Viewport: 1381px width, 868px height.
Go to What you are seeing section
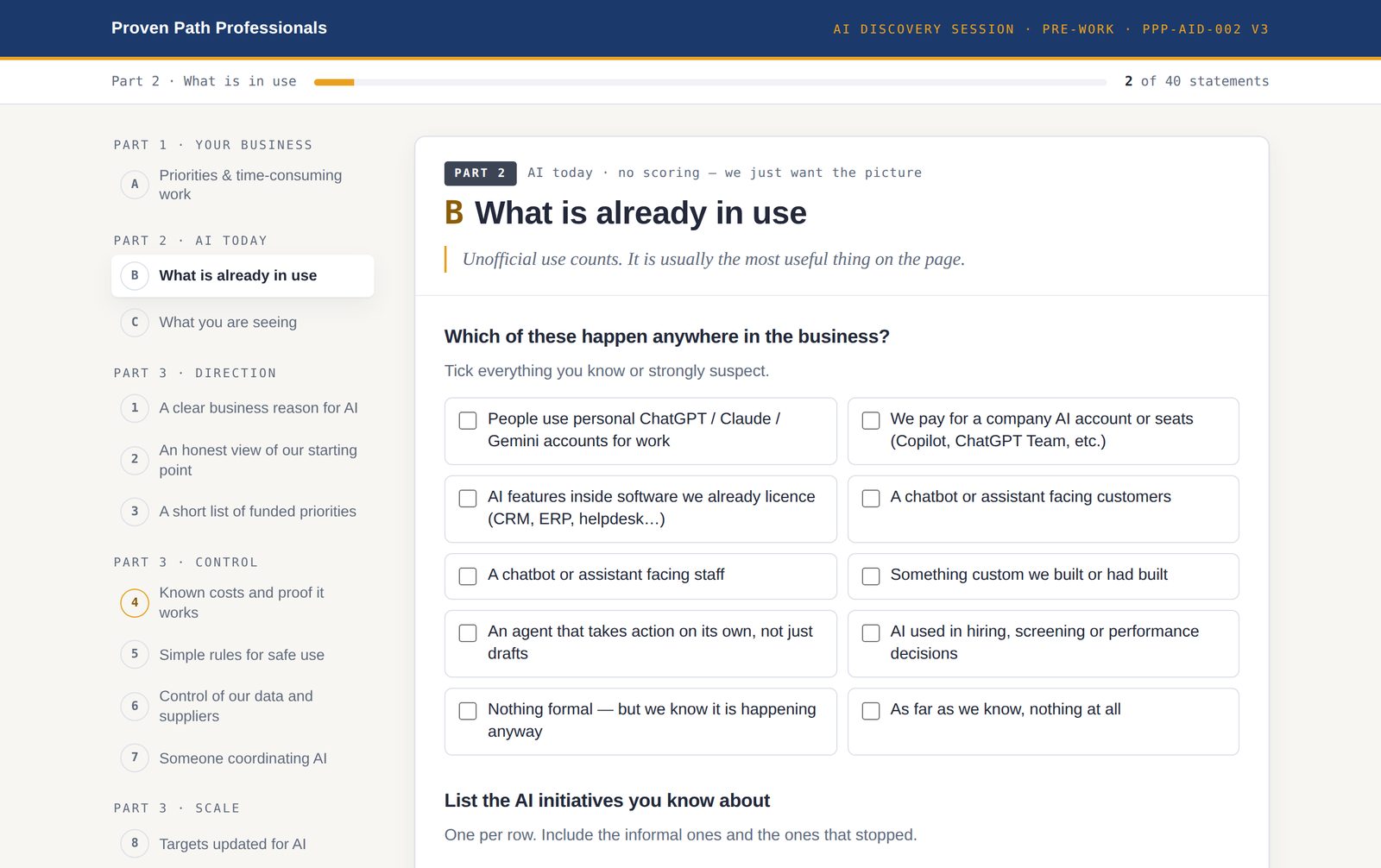pos(243,322)
